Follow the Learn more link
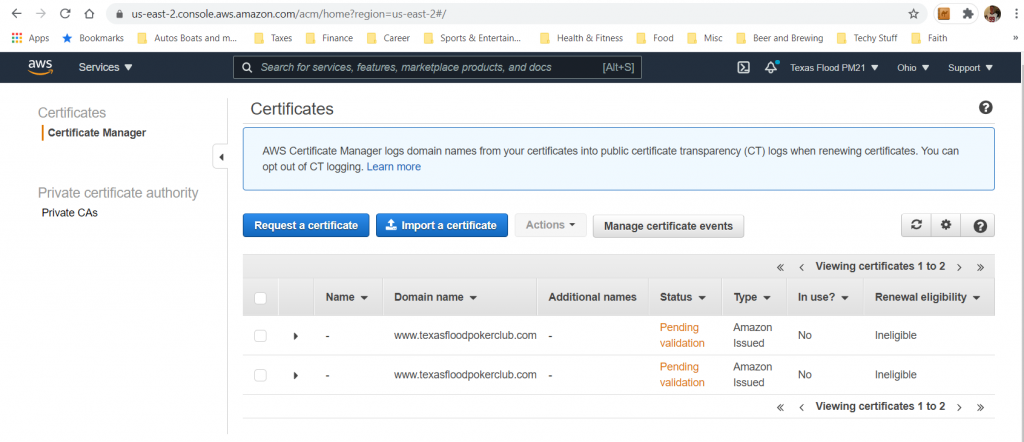The height and width of the screenshot is (442, 1024). tap(393, 167)
